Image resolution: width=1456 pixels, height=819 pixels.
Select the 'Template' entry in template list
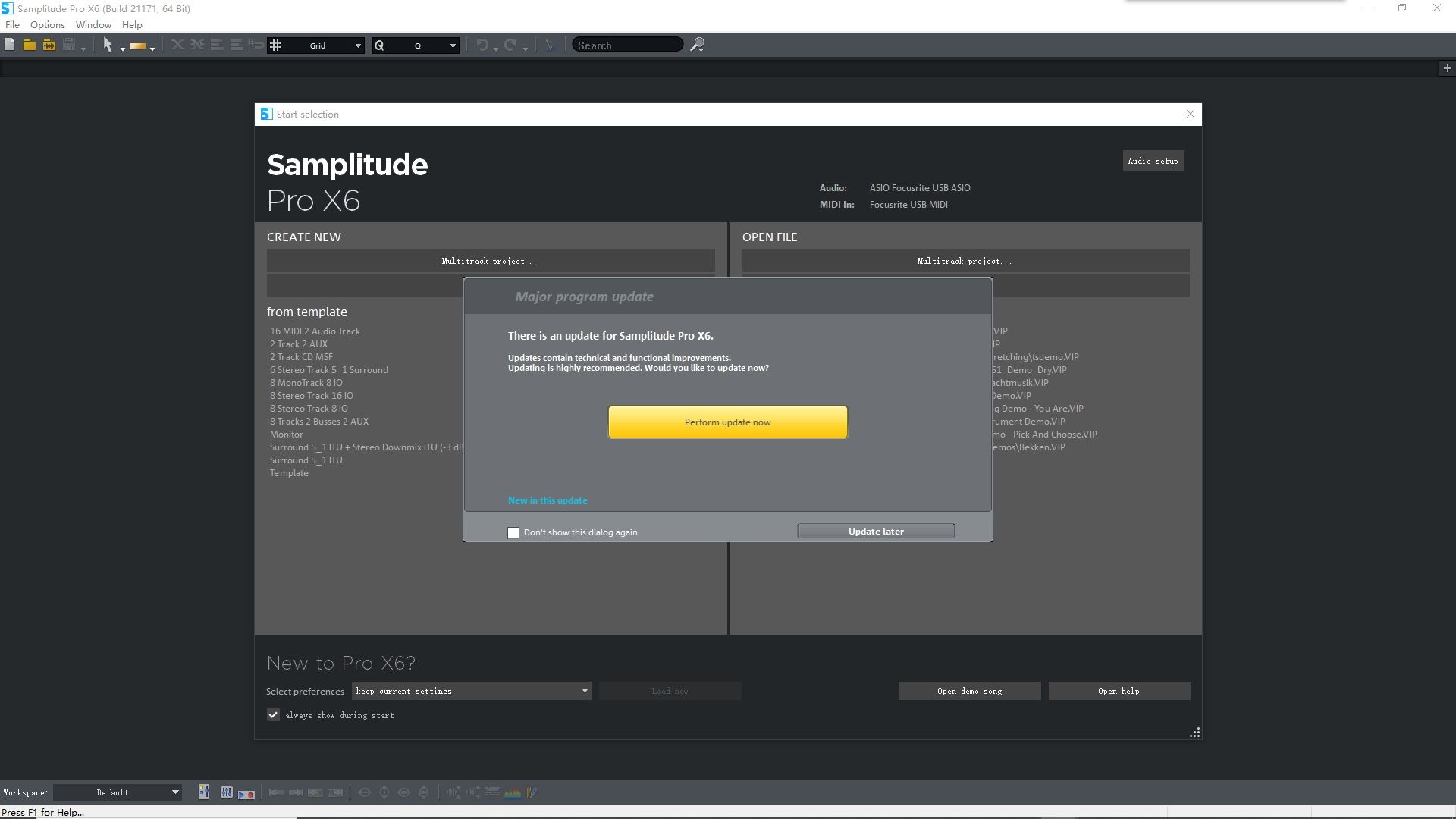coord(289,472)
